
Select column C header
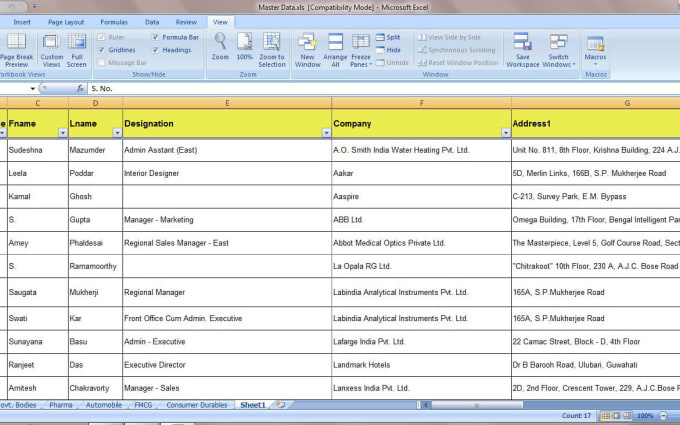pyautogui.click(x=38, y=103)
